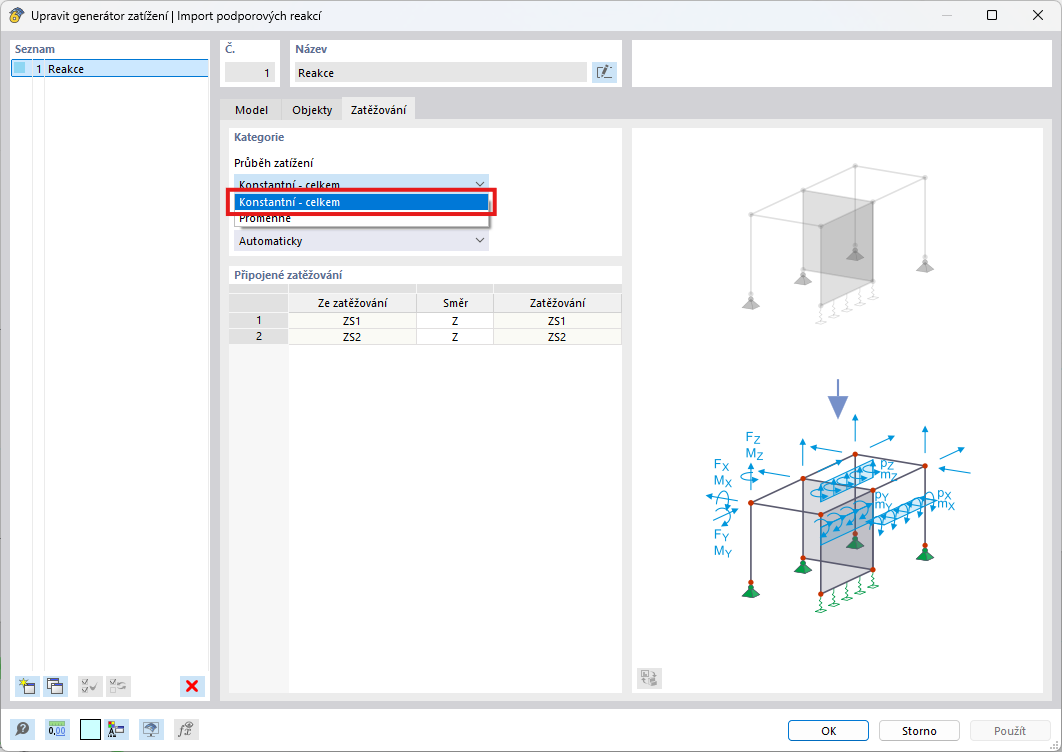Open the units and decimal places settings
Viewport: 1062px width, 752px height.
[x=57, y=730]
